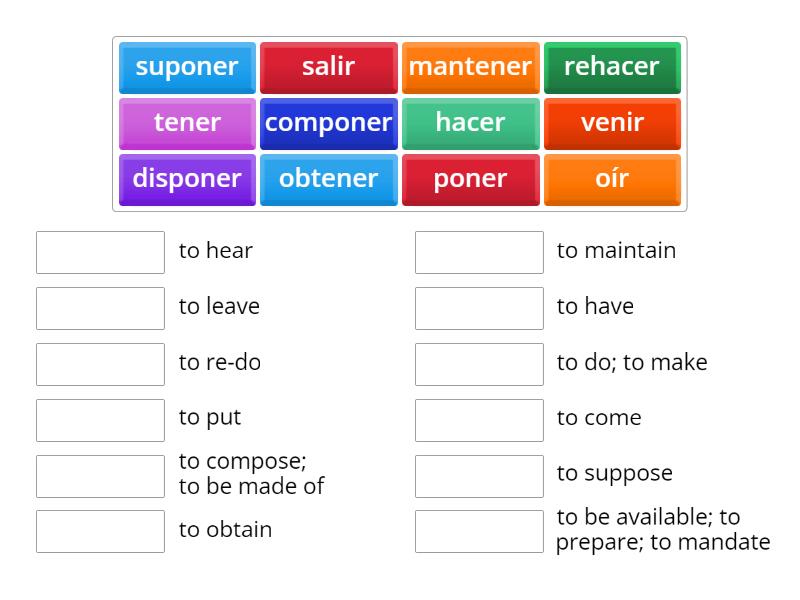Screen dimensions: 800x600
Task: Choose the answer slot for 'to put'
Action: coord(100,420)
